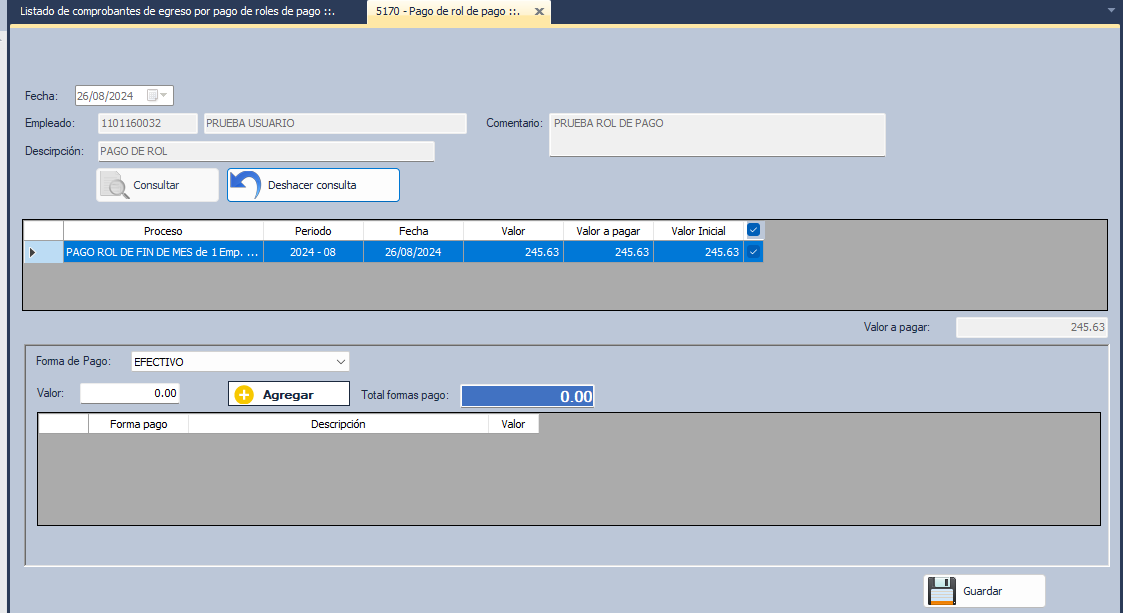Select the 5170 - Pago de rol de pago tab
Screen dimensions: 1123x613
tap(448, 12)
